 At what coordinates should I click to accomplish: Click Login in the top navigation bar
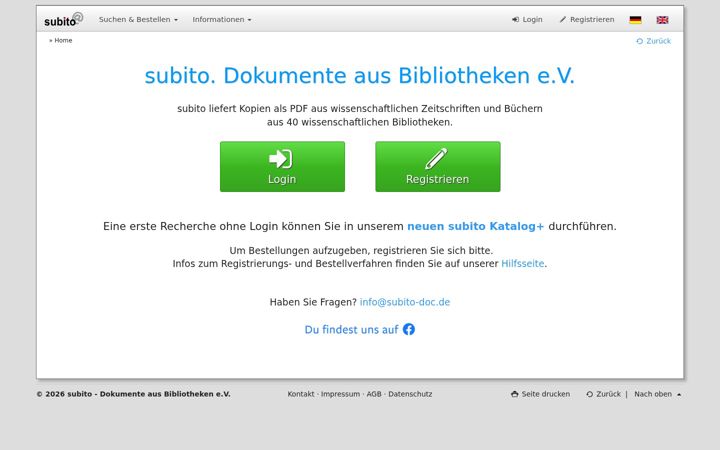(527, 19)
